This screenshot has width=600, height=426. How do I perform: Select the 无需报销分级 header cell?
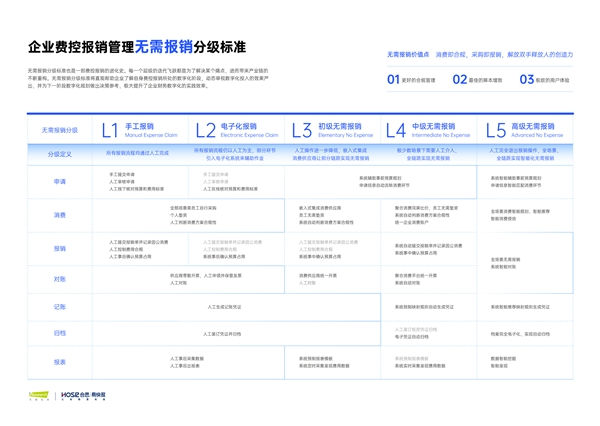[60, 130]
